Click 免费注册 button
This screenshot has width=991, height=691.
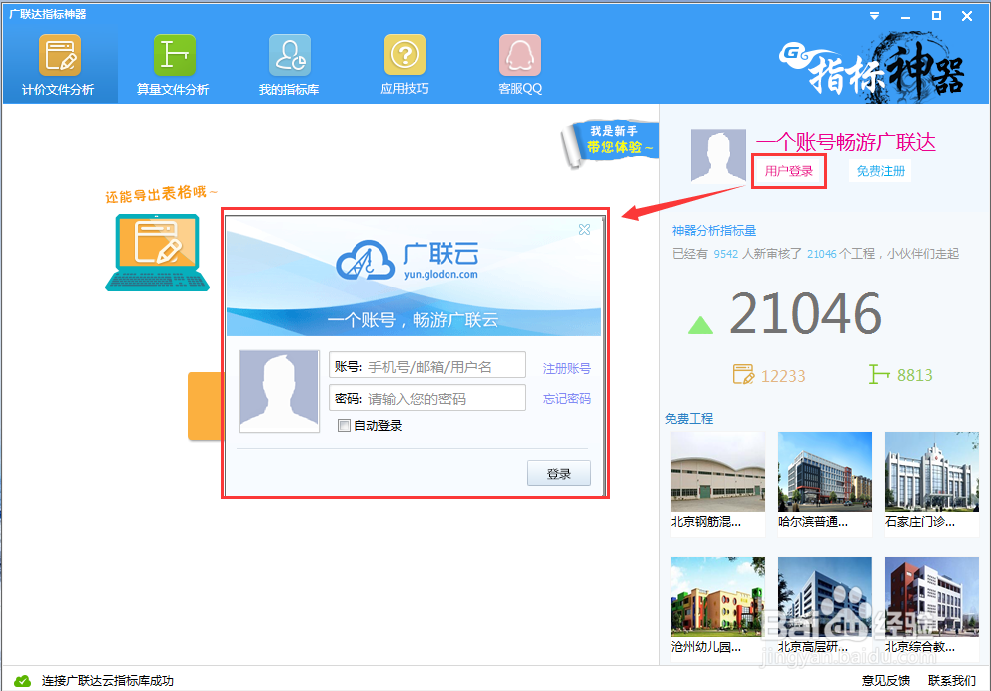pos(880,171)
